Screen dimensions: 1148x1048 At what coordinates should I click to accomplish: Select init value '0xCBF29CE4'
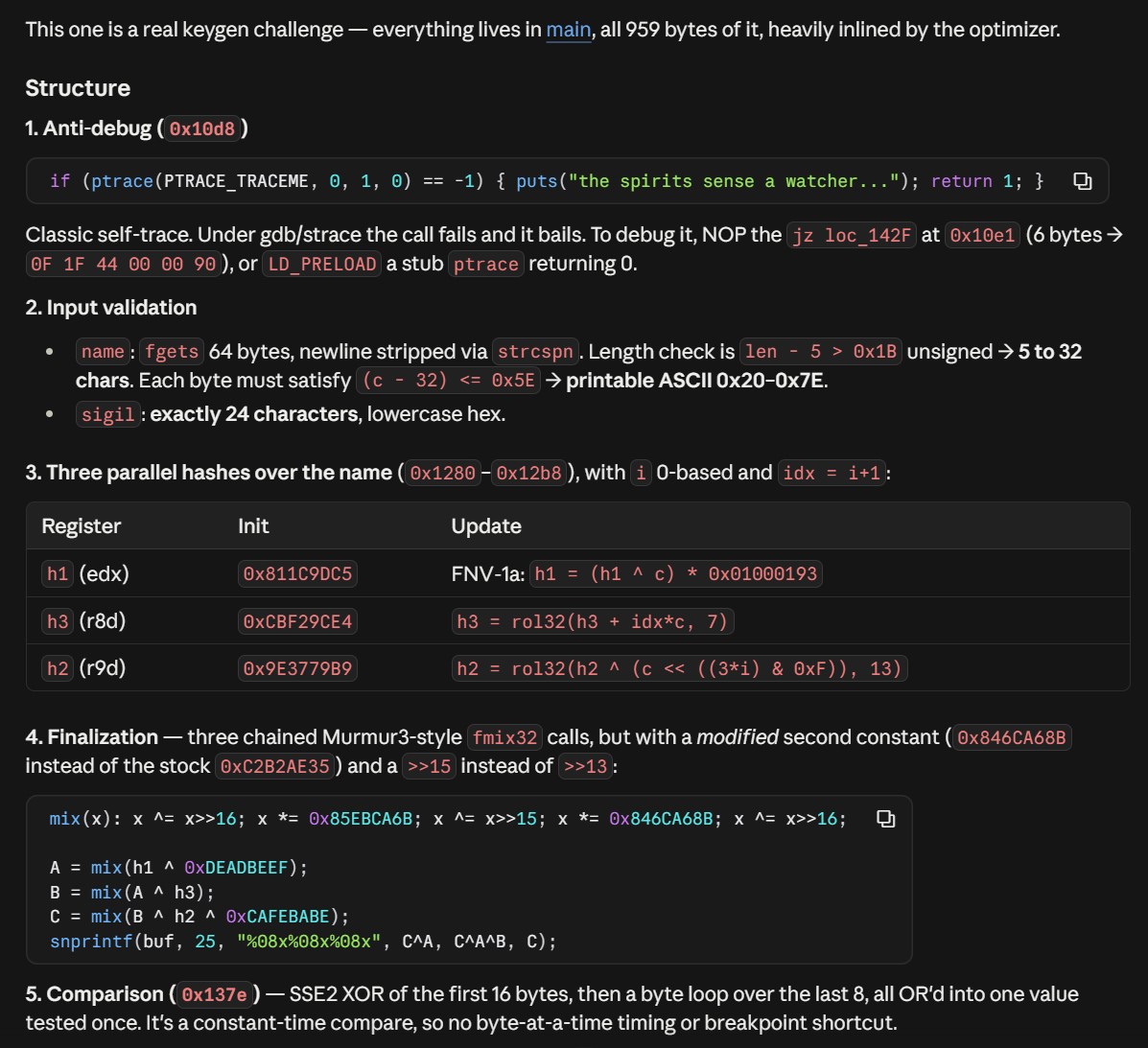click(x=297, y=621)
